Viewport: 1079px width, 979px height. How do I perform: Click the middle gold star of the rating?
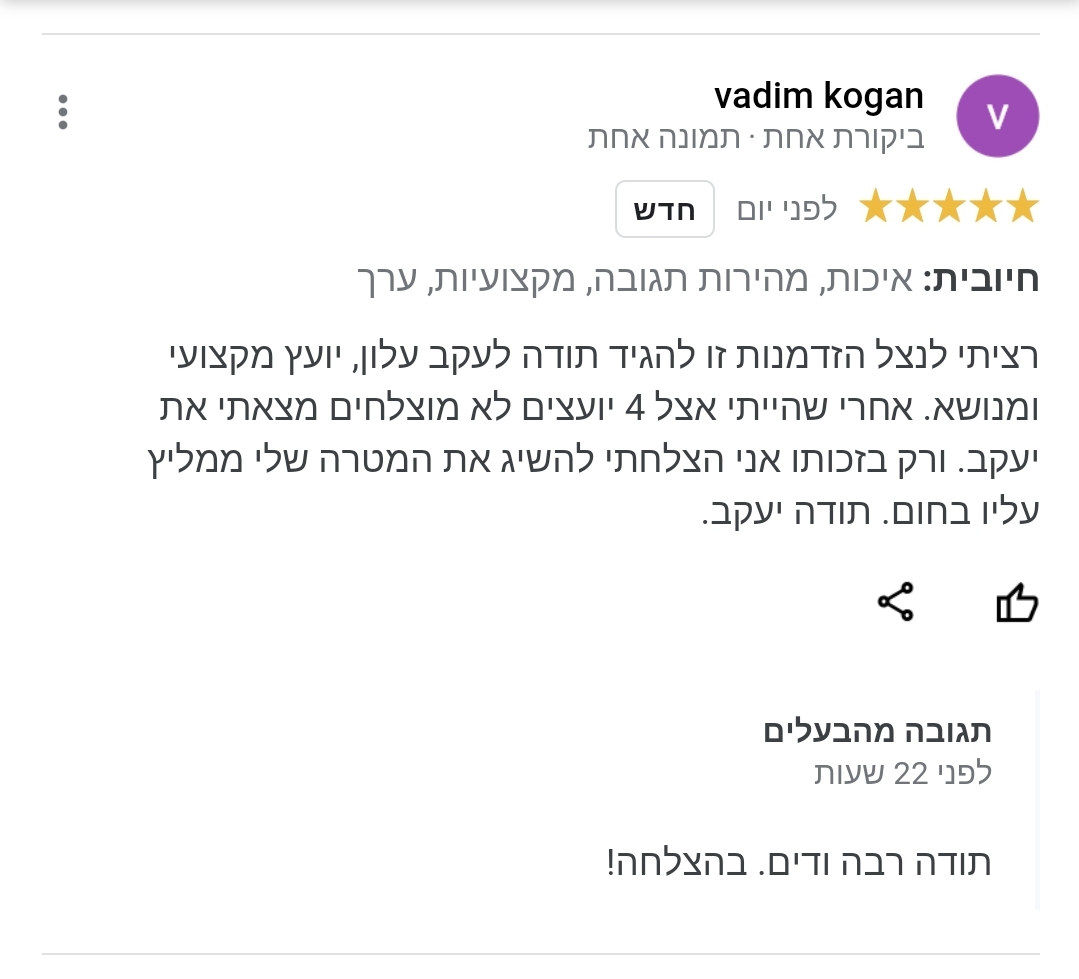tap(949, 208)
